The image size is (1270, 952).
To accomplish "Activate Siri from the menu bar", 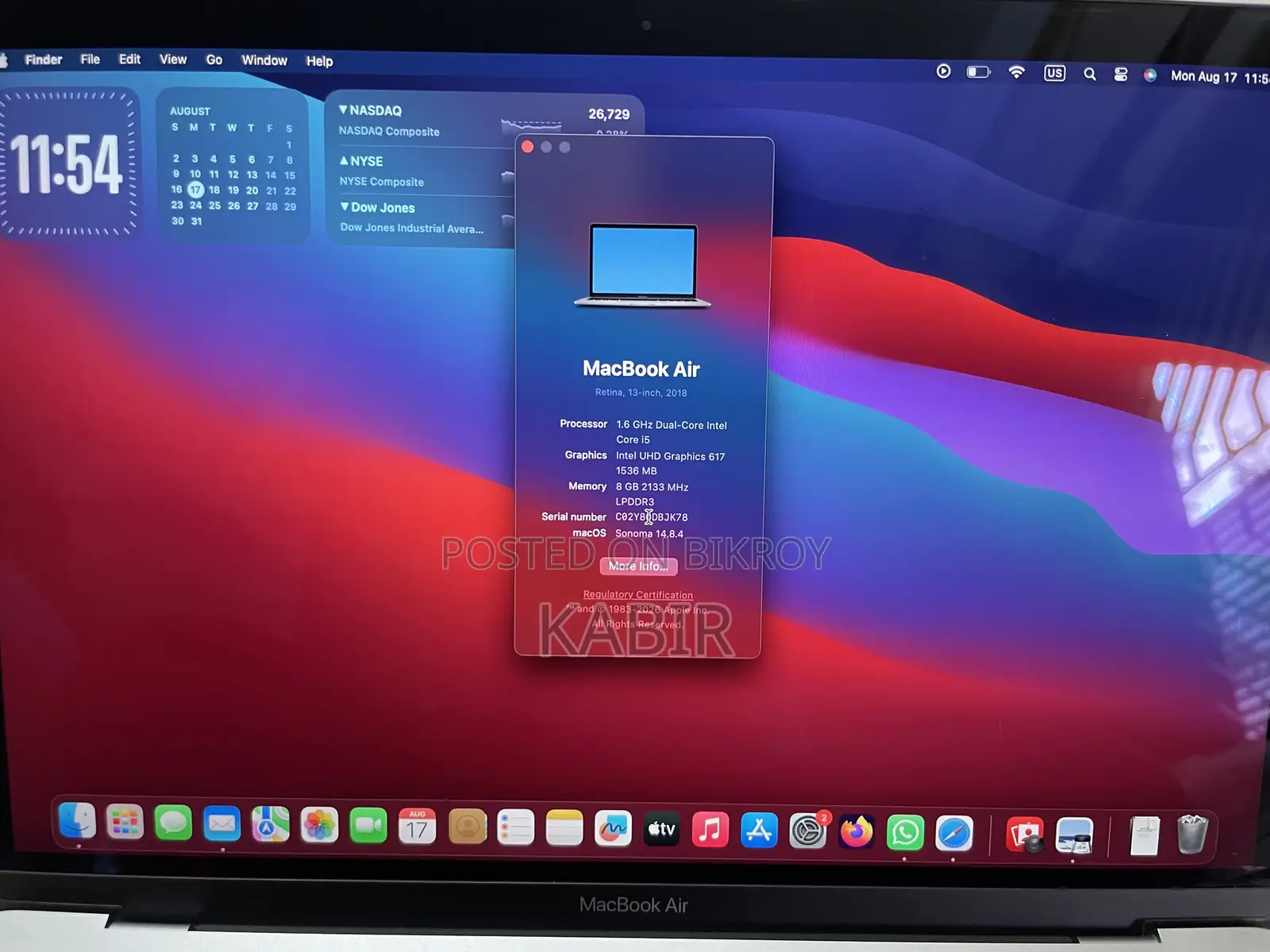I will 1150,75.
